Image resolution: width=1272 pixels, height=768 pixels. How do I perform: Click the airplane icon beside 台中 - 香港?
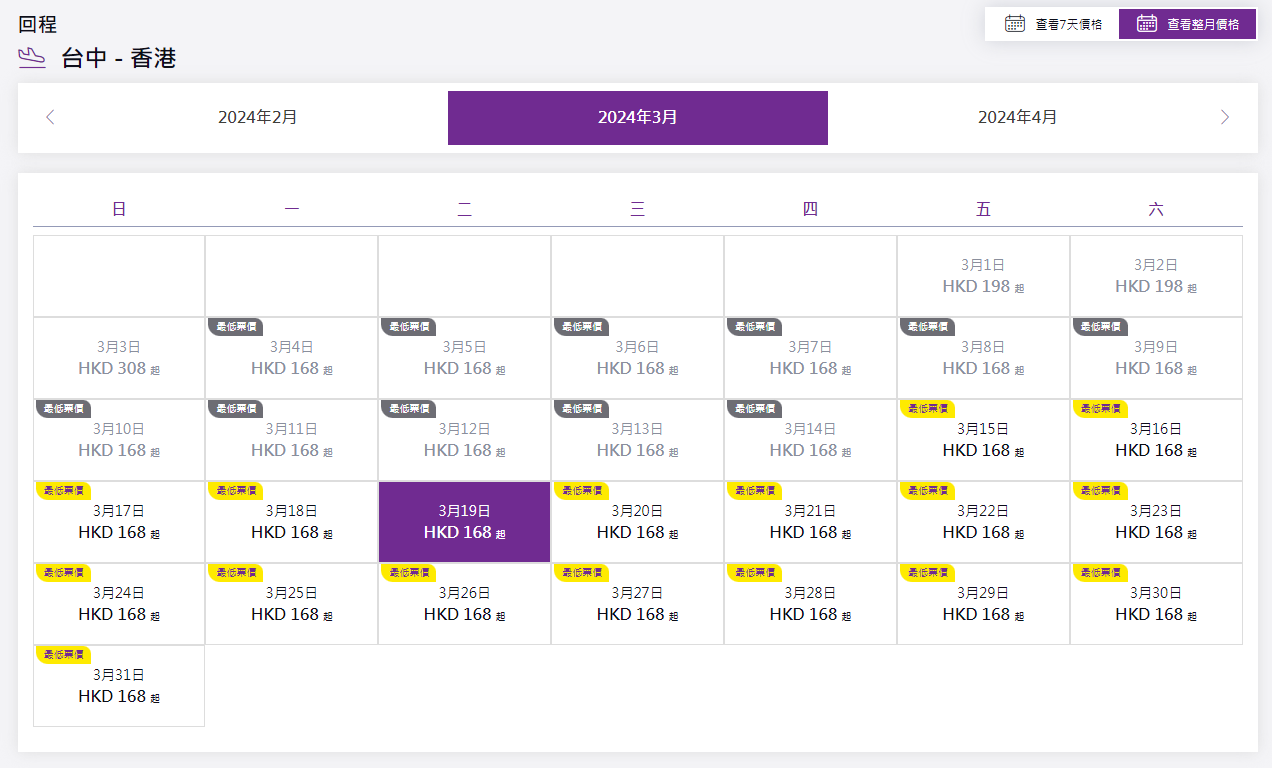point(32,58)
